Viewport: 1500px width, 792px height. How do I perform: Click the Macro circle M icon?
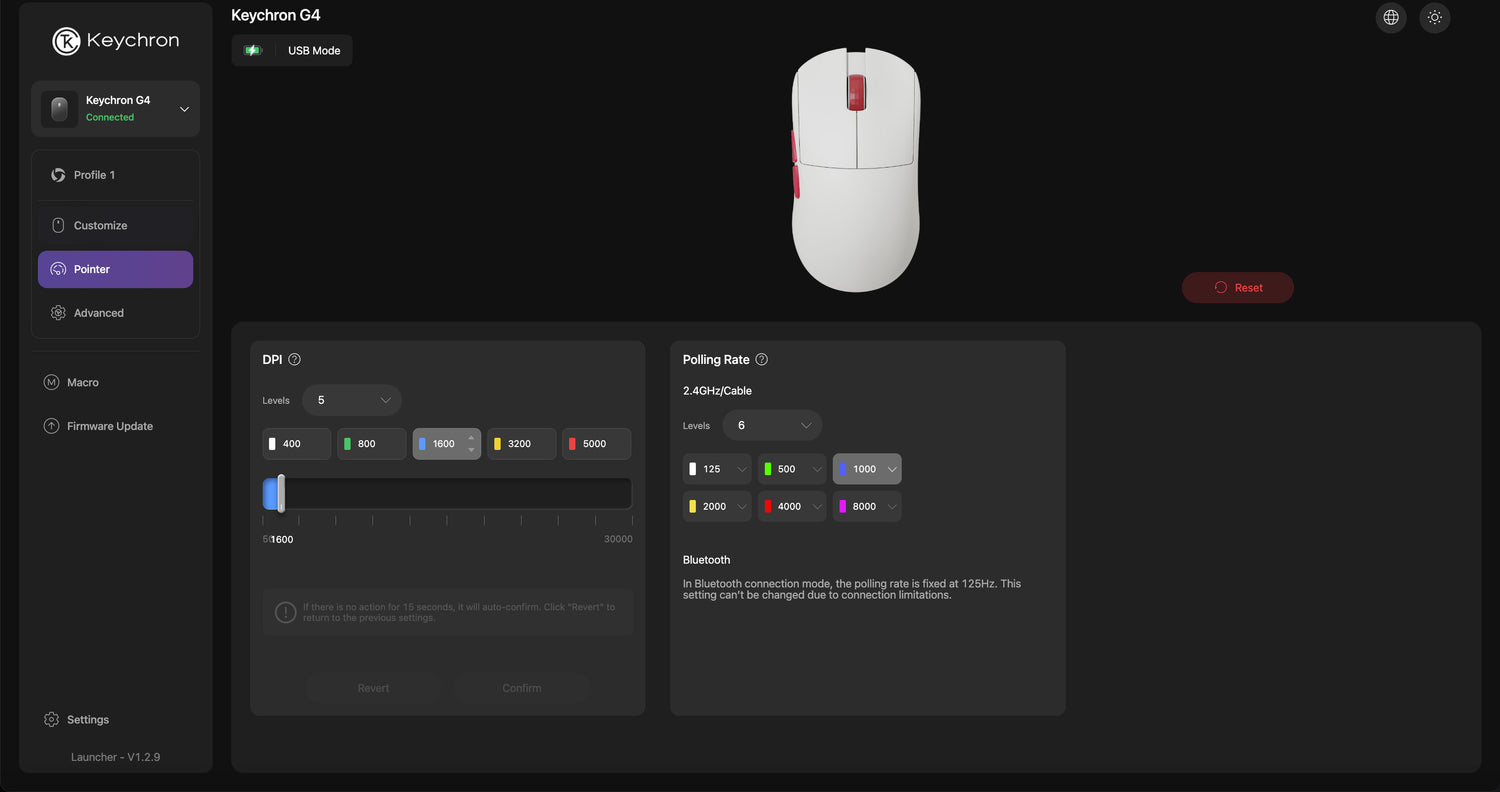click(x=51, y=382)
